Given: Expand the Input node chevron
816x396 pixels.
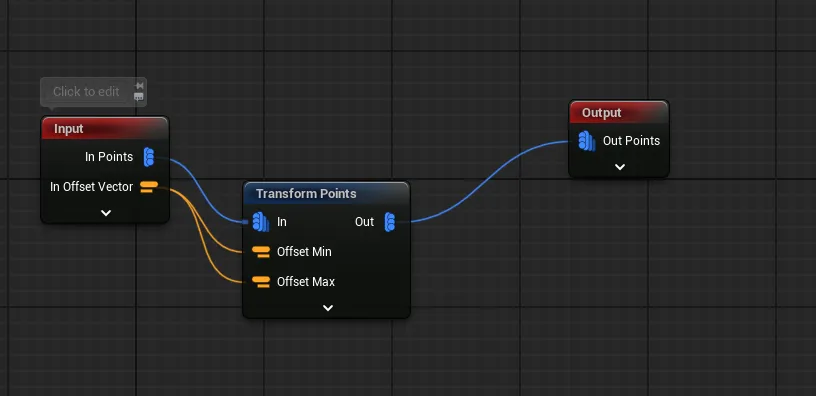Looking at the screenshot, I should point(106,213).
